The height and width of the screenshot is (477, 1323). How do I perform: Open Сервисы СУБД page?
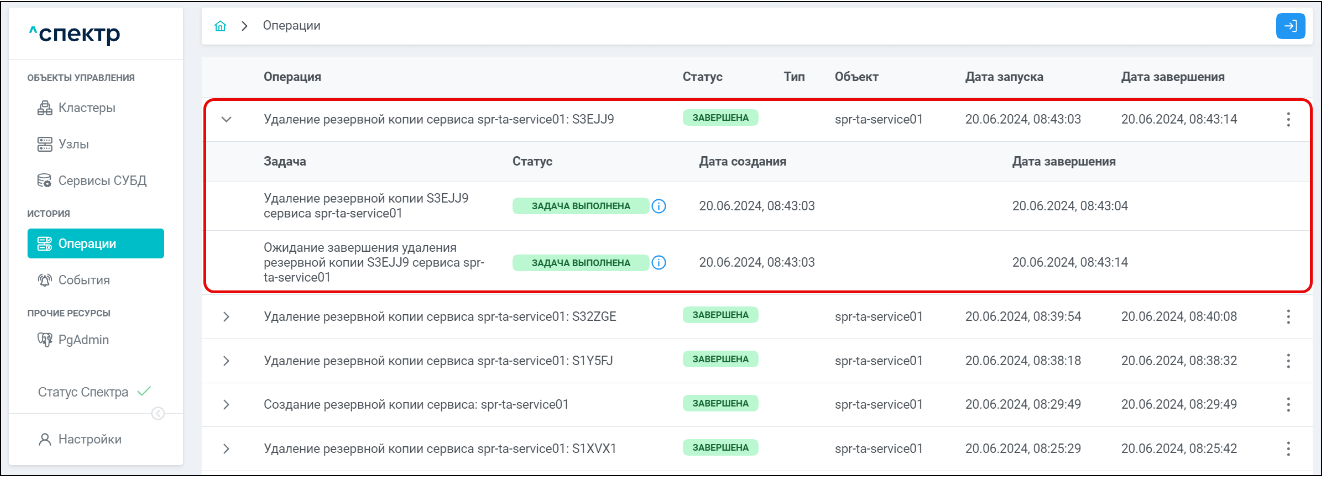(101, 181)
